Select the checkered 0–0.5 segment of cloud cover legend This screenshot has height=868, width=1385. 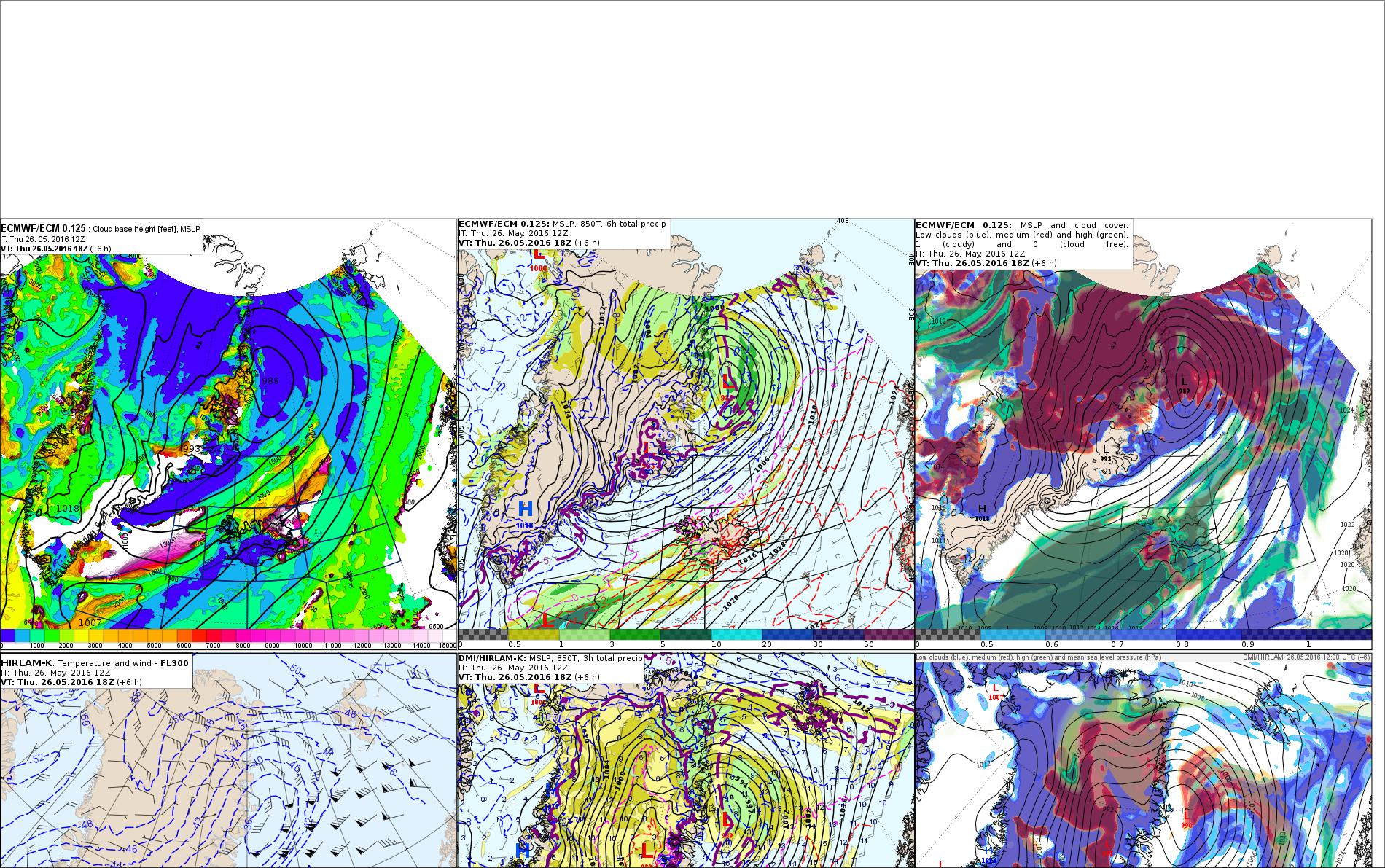click(x=948, y=635)
